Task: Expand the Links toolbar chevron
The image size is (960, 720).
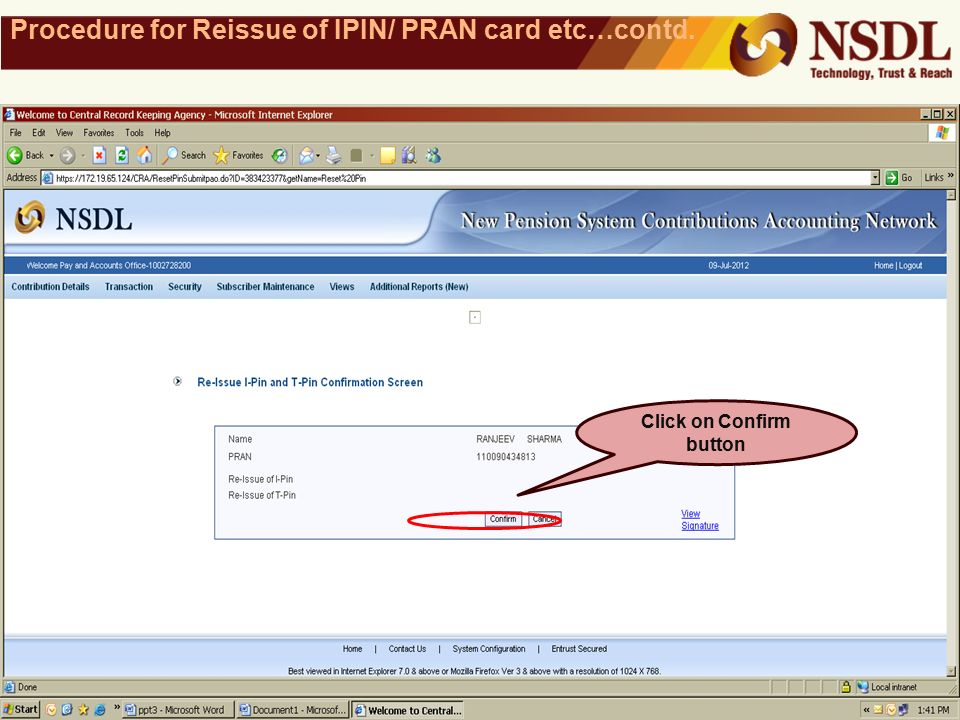Action: click(x=951, y=176)
